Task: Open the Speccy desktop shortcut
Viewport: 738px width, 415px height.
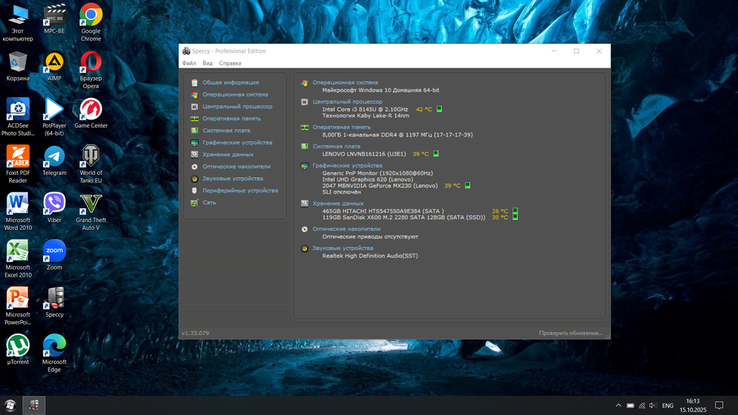Action: [54, 303]
